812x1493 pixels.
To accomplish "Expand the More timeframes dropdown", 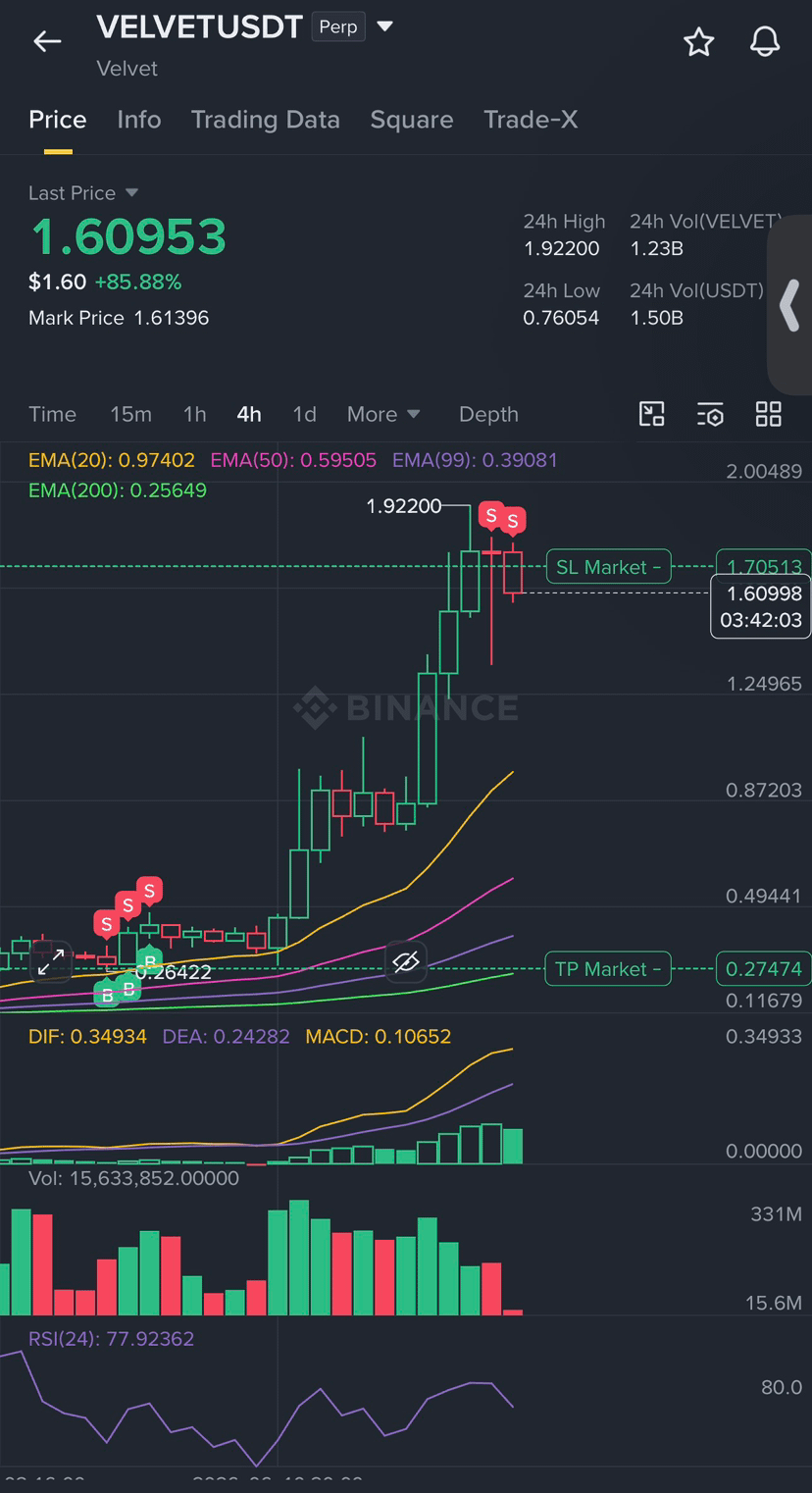I will (383, 414).
